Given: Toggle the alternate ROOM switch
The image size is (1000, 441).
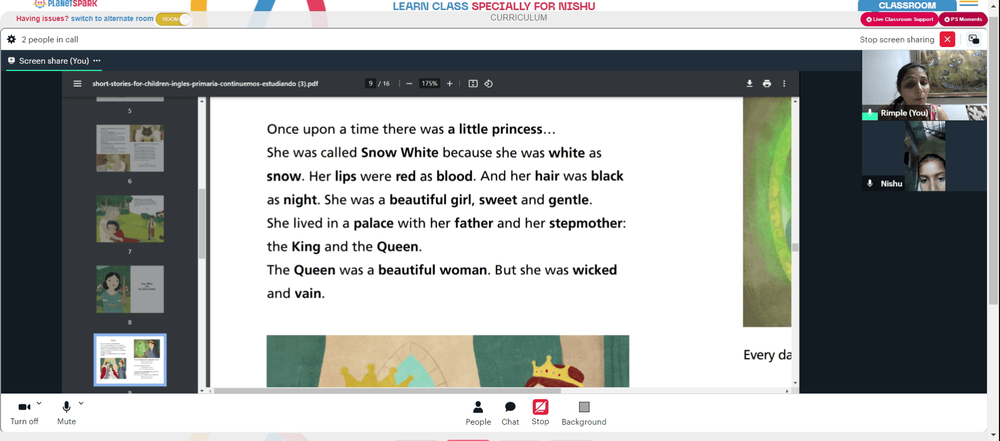Looking at the screenshot, I should 173,19.
